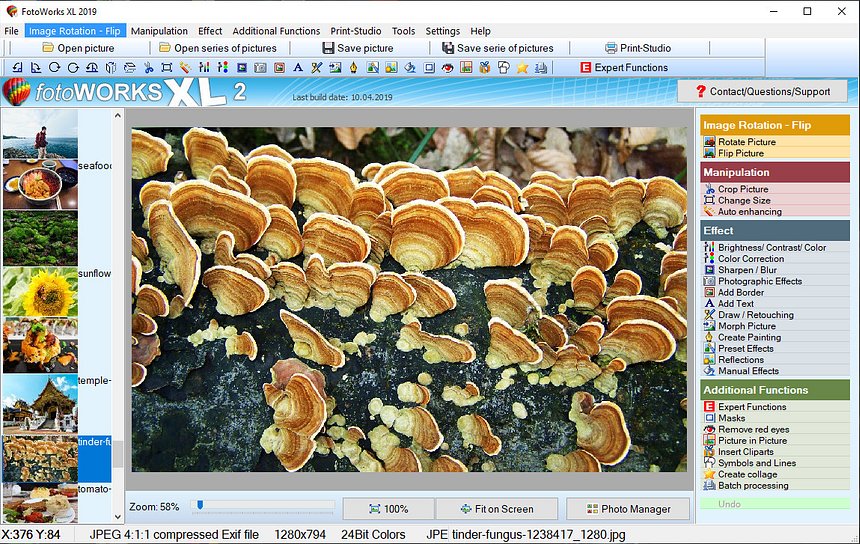The width and height of the screenshot is (860, 544).
Task: Click the Manual Effects paint-bucket toolbar icon
Action: click(410, 67)
